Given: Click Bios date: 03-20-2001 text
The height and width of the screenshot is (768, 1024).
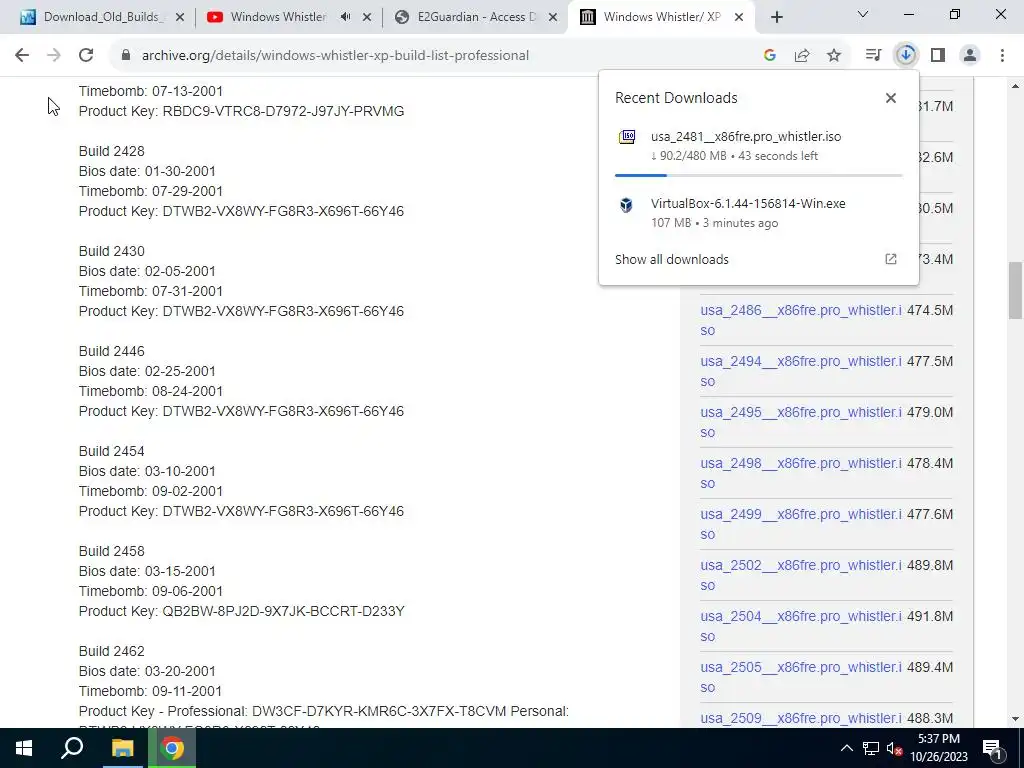Looking at the screenshot, I should [x=147, y=671].
